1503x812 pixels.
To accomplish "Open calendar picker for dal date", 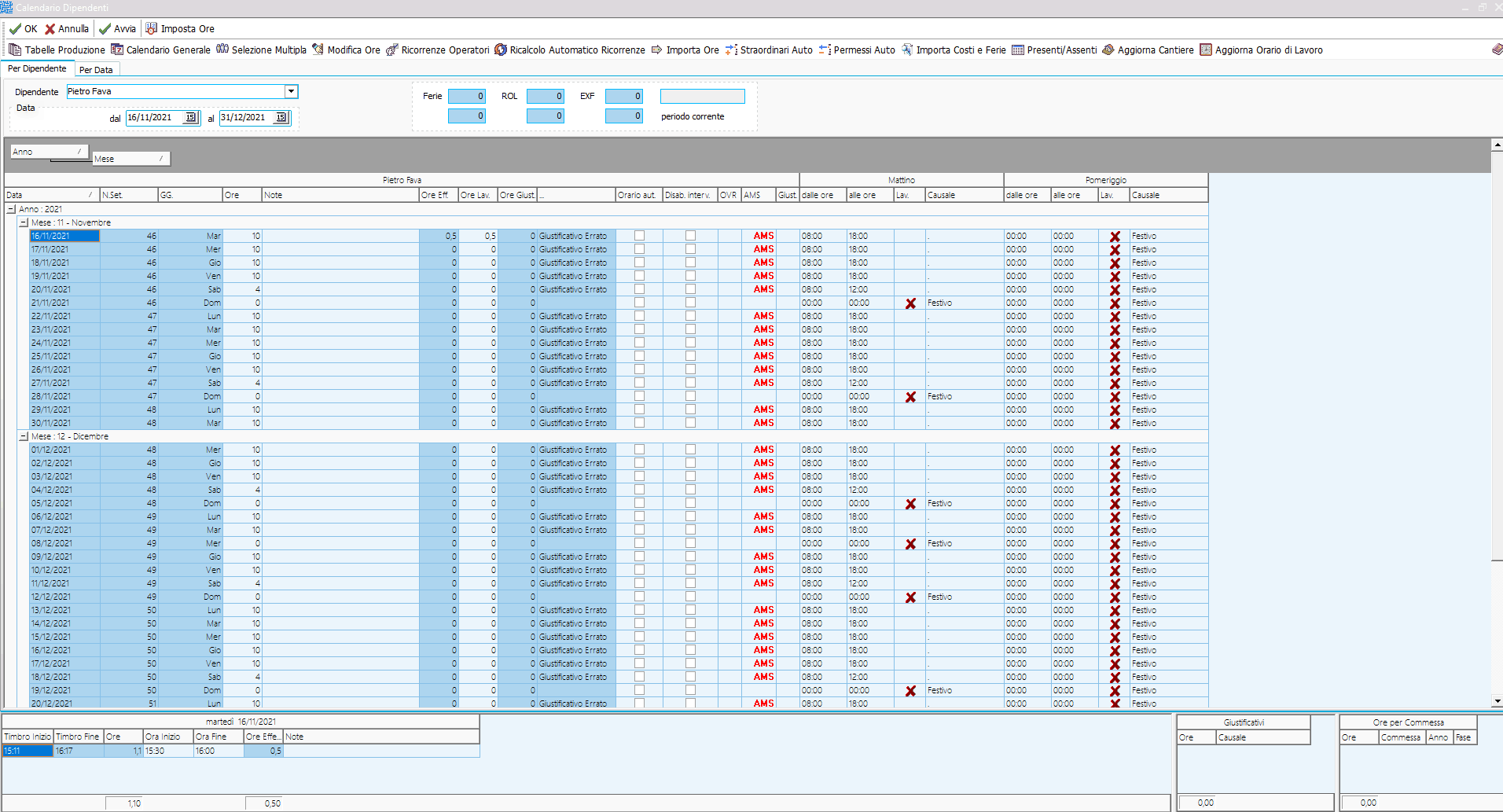I will click(191, 118).
